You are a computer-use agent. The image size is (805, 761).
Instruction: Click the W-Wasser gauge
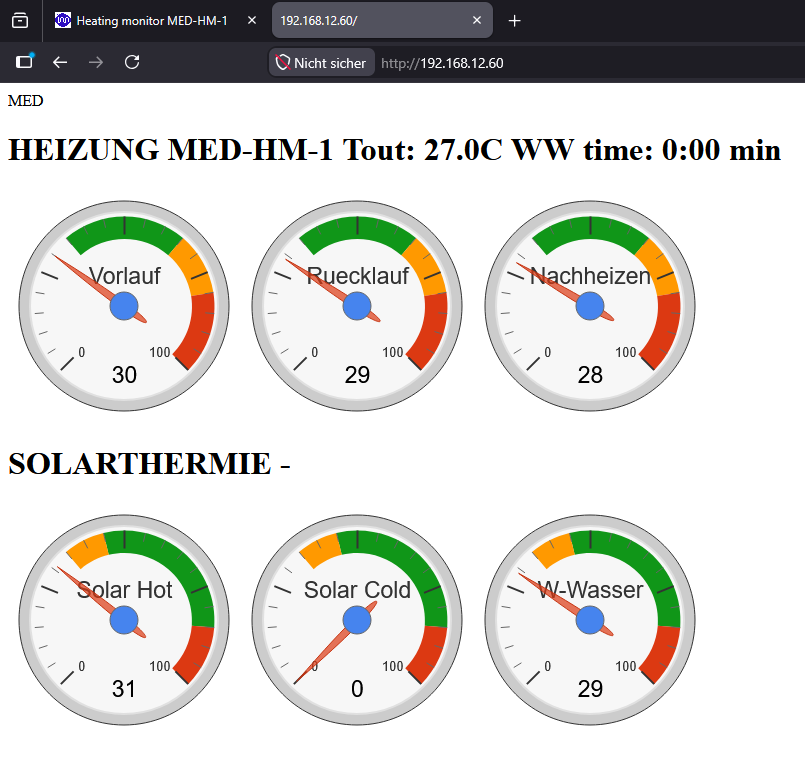point(590,620)
